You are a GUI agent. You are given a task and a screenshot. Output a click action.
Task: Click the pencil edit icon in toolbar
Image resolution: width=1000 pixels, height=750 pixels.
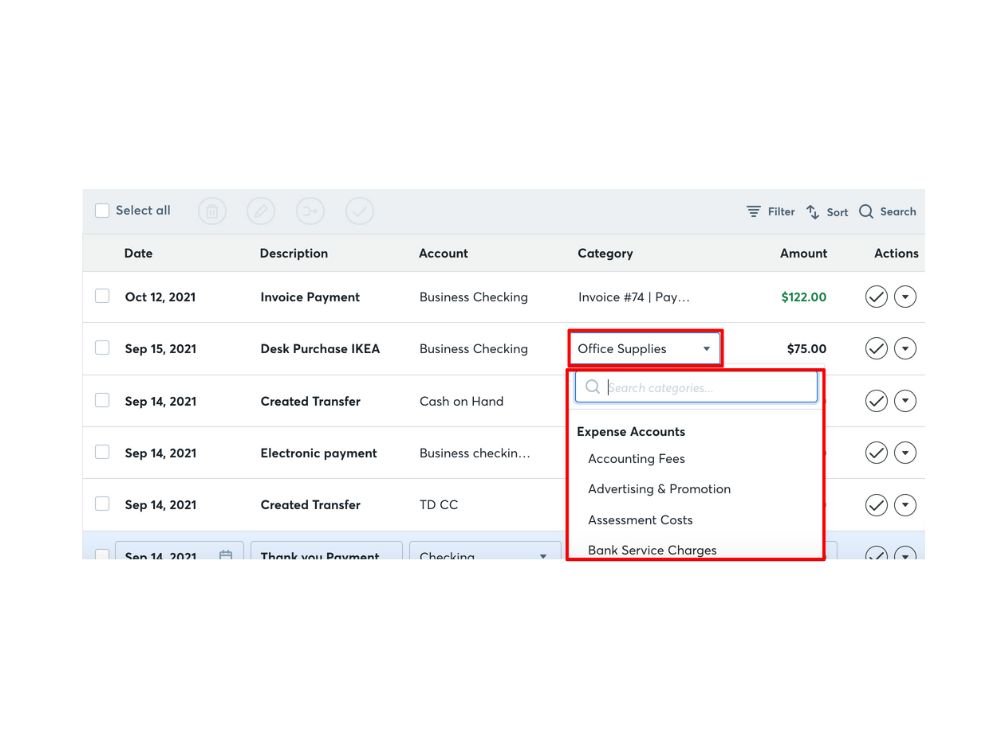coord(261,211)
